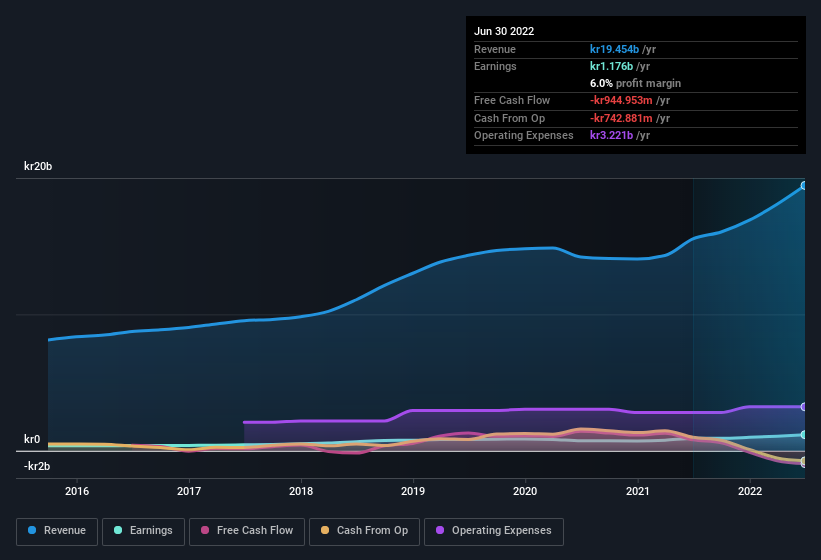Click the kr0 y-axis label
The image size is (821, 560).
click(x=32, y=439)
